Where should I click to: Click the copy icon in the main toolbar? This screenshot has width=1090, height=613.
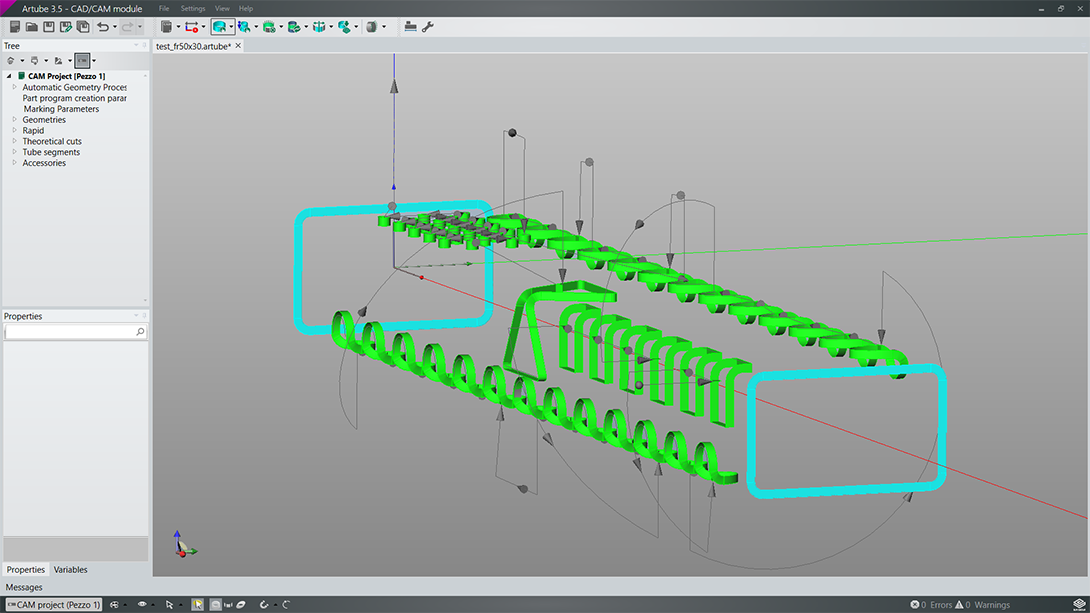[83, 26]
